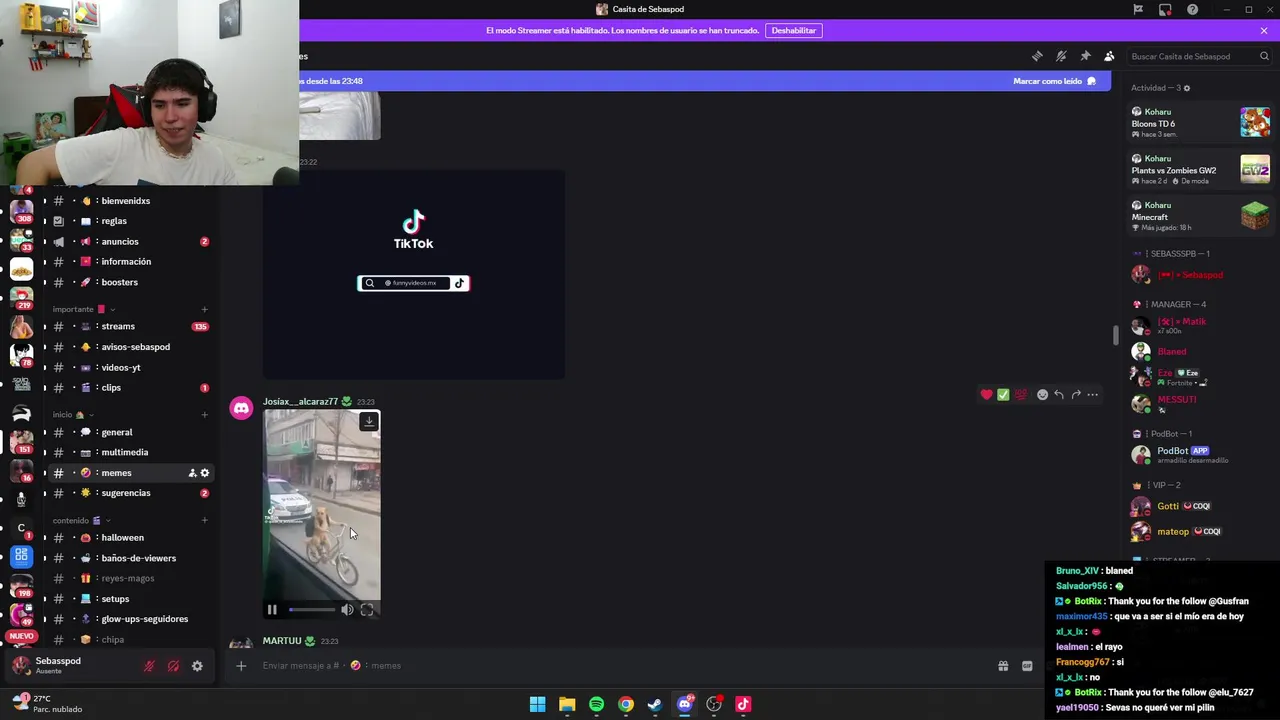Viewport: 1280px width, 720px height.
Task: Open bienvenidxs channel
Action: pos(125,201)
